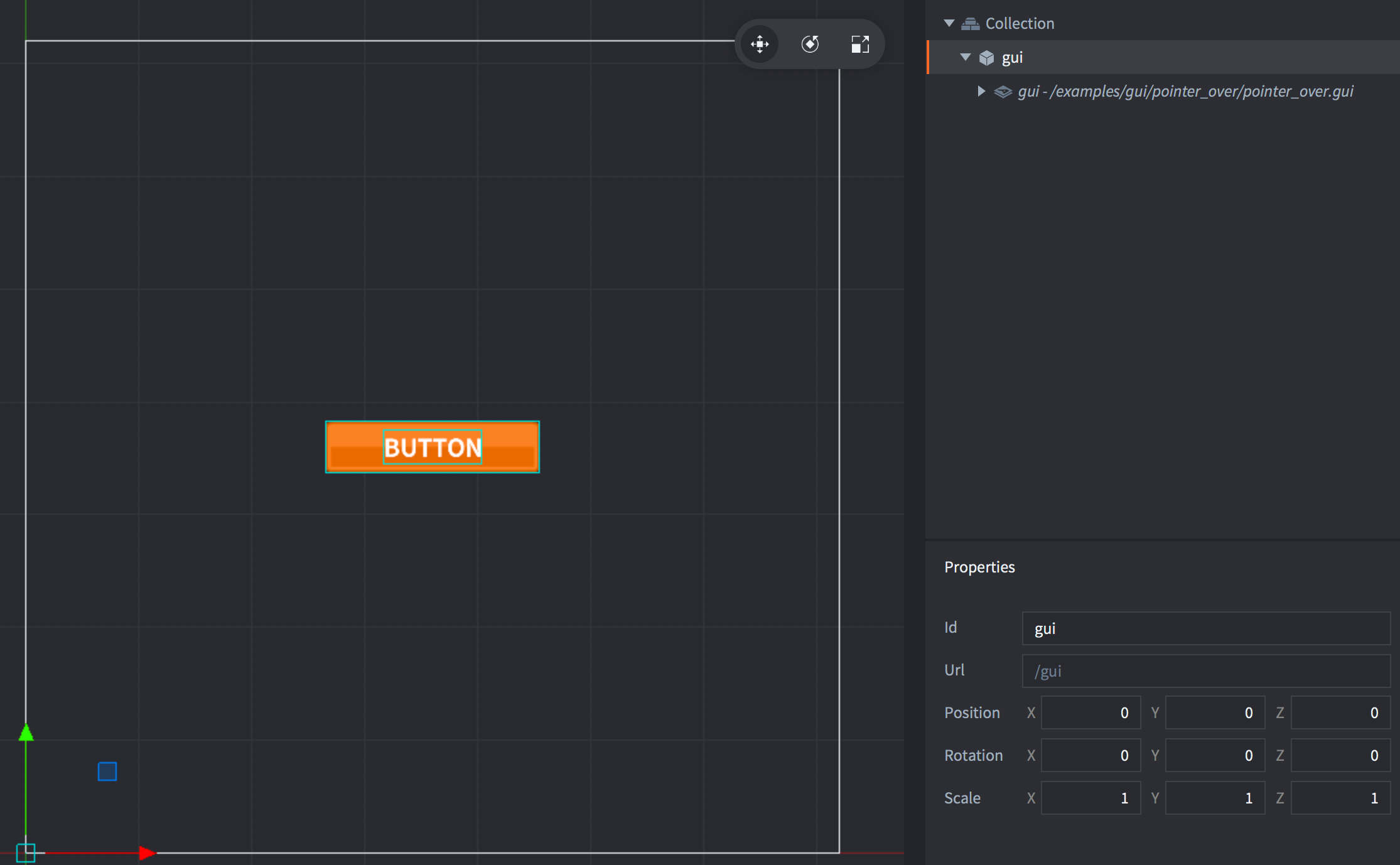Collapse the gui game object node
The image size is (1400, 865).
pos(966,57)
